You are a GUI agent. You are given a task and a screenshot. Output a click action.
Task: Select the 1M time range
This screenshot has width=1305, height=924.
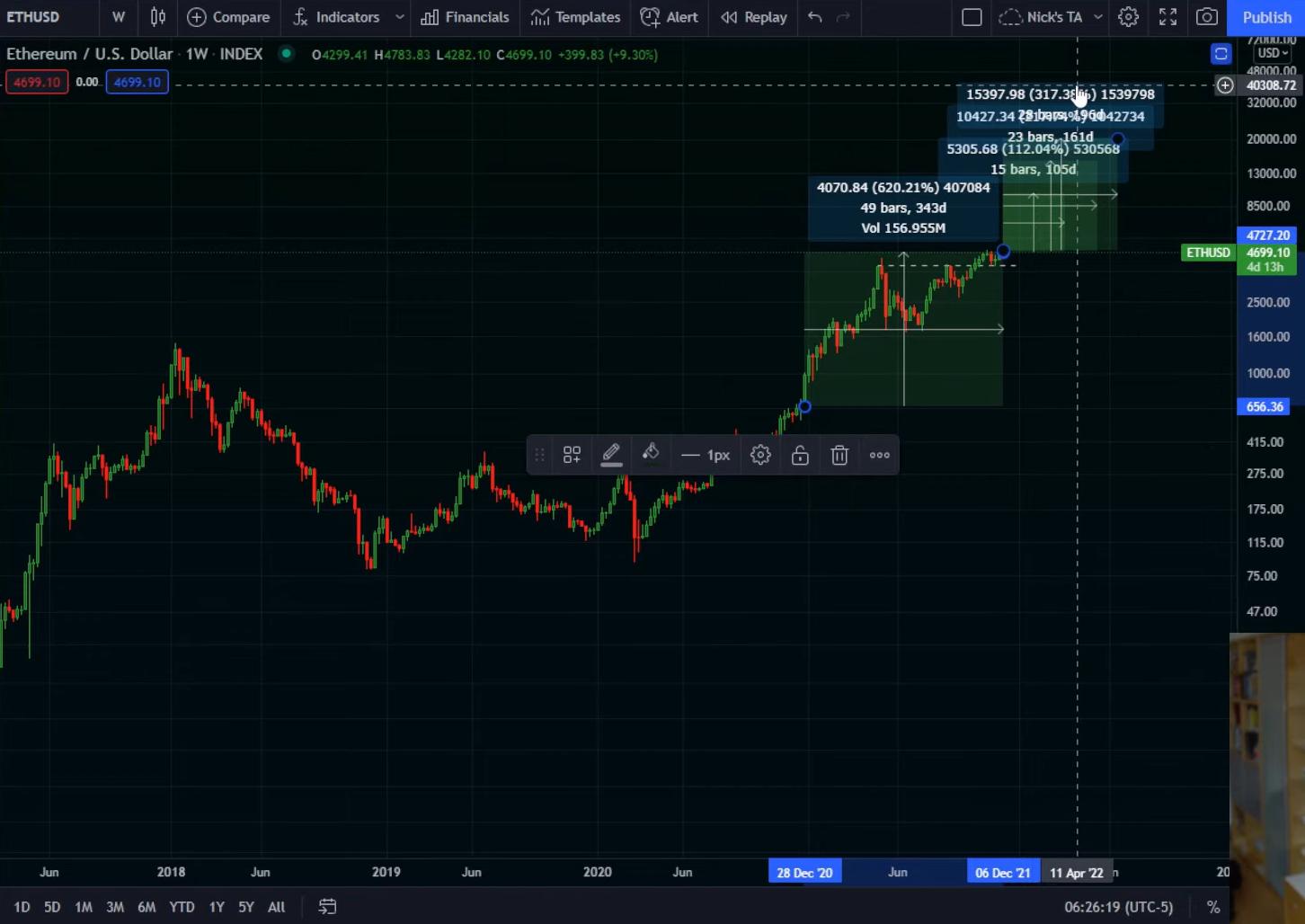84,907
